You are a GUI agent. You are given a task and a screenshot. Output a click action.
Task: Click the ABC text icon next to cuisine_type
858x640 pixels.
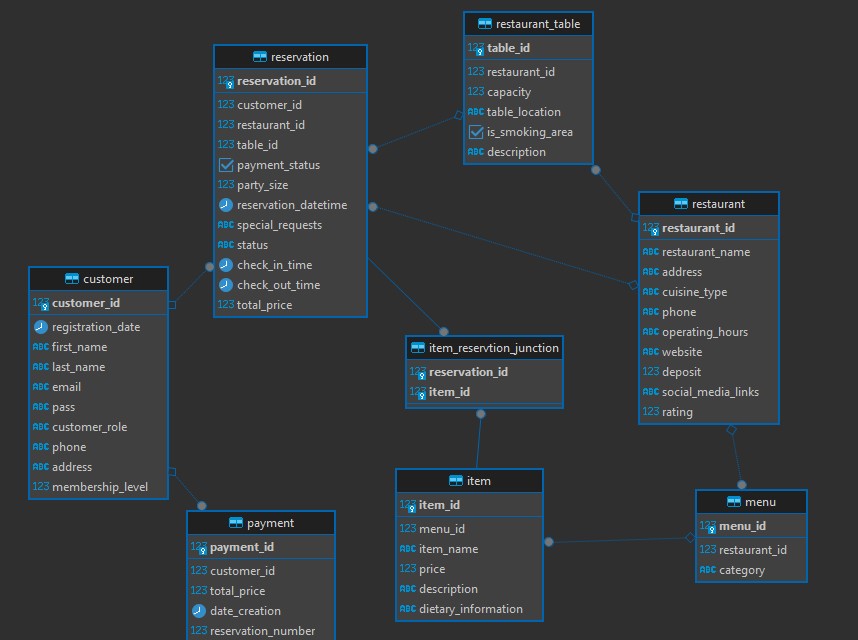(650, 292)
